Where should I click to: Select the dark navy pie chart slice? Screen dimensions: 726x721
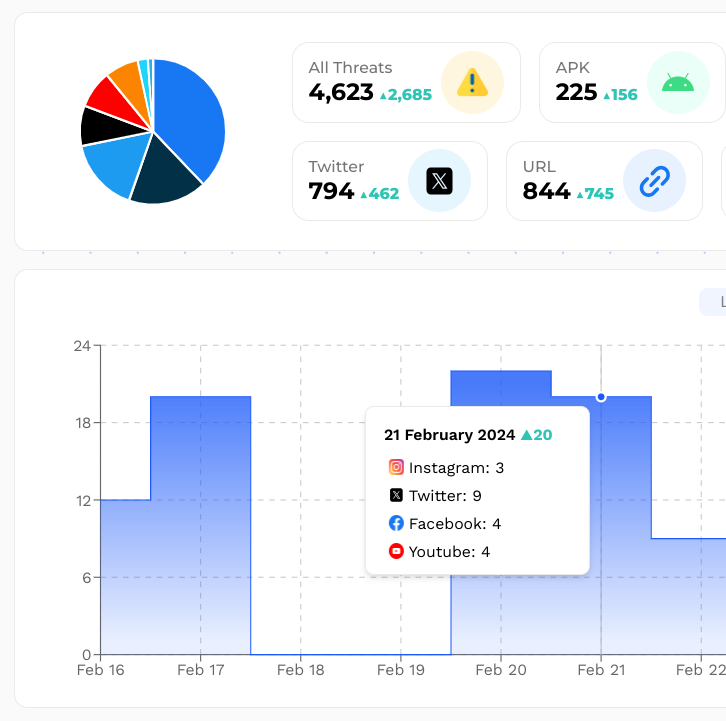(163, 177)
